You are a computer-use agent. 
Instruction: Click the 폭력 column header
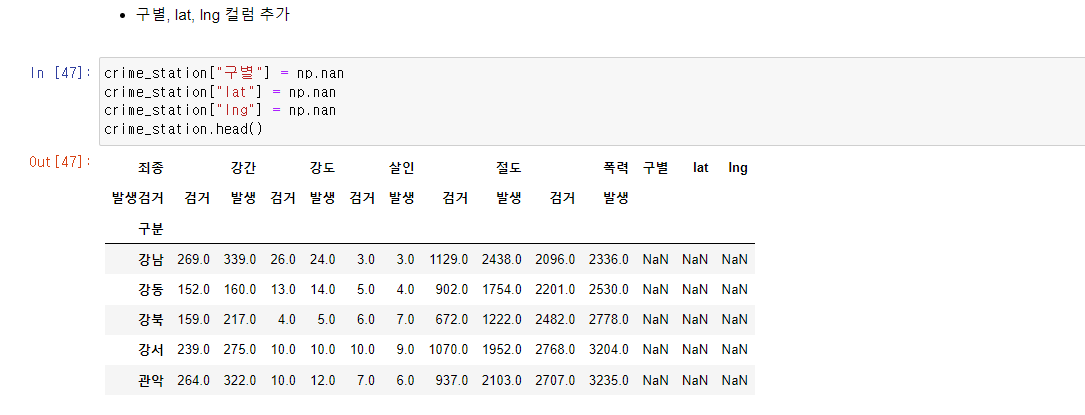(x=616, y=167)
